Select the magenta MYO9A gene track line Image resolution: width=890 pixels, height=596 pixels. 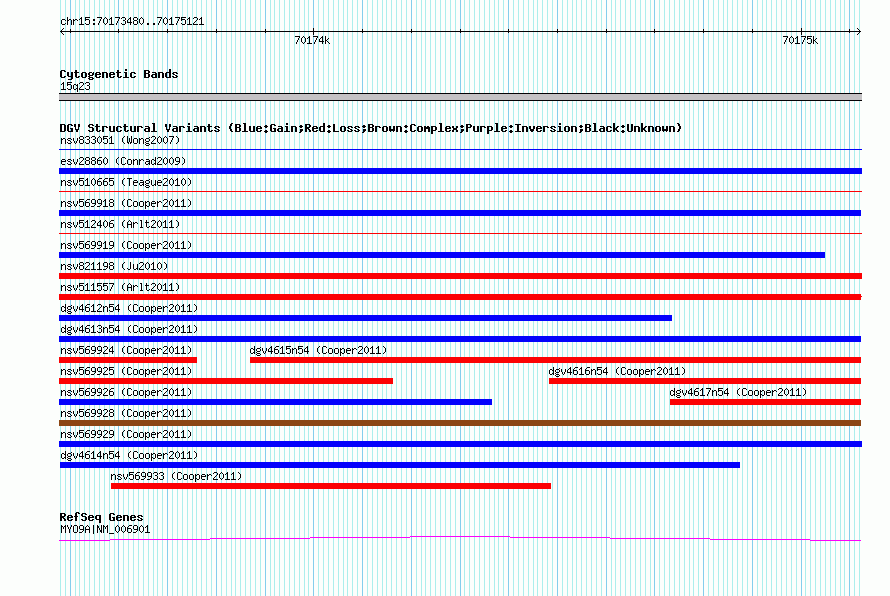click(460, 538)
